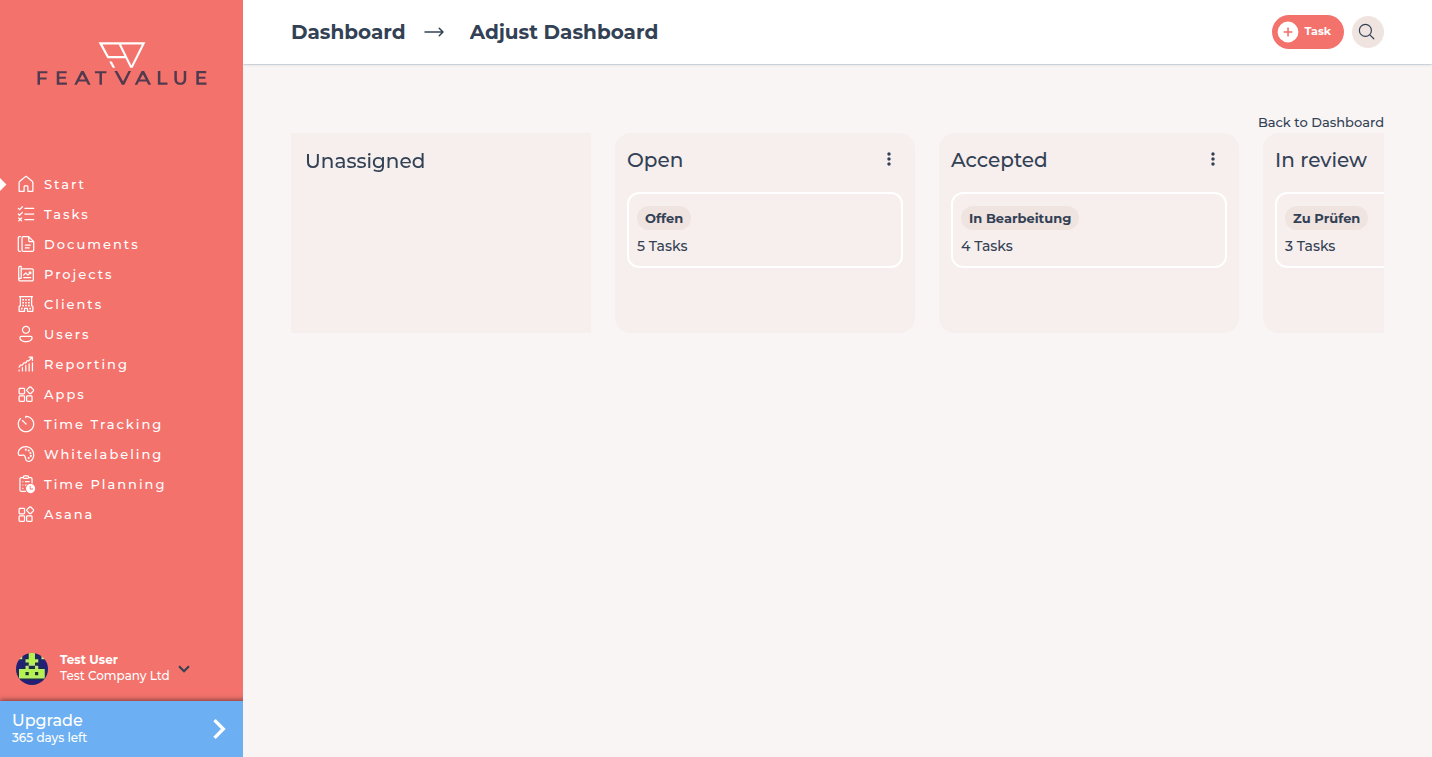Click the 4 Tasks count
This screenshot has width=1432, height=757.
[987, 246]
